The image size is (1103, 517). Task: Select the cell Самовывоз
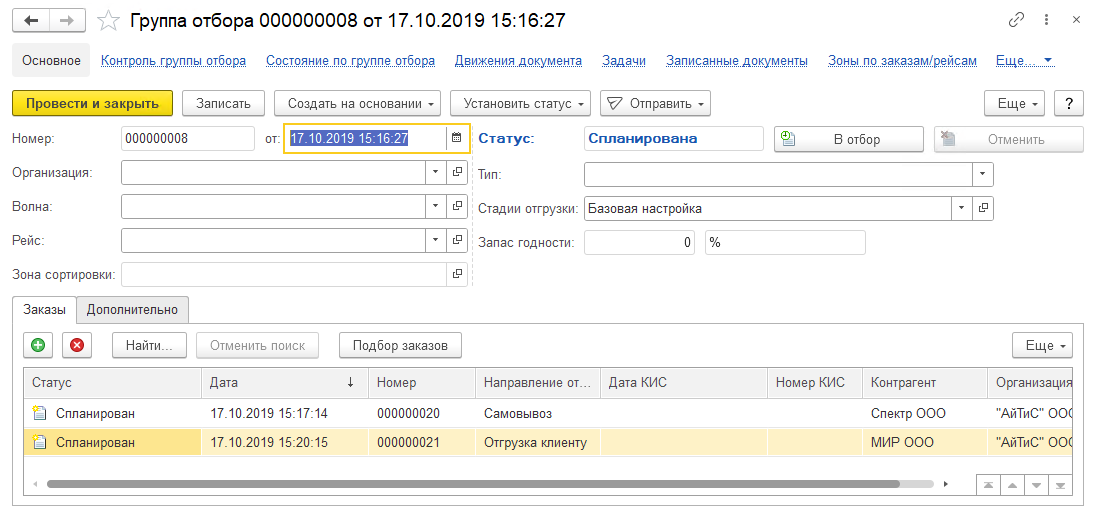538,414
